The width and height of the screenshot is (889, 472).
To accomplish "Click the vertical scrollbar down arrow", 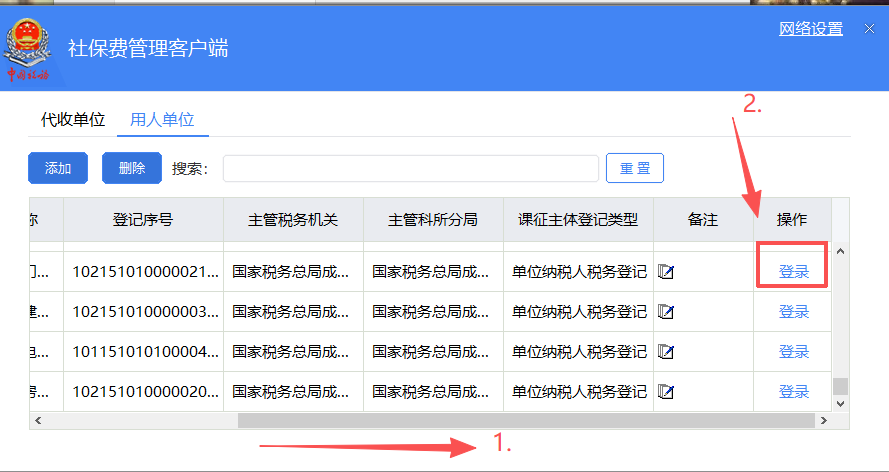I will [x=840, y=402].
